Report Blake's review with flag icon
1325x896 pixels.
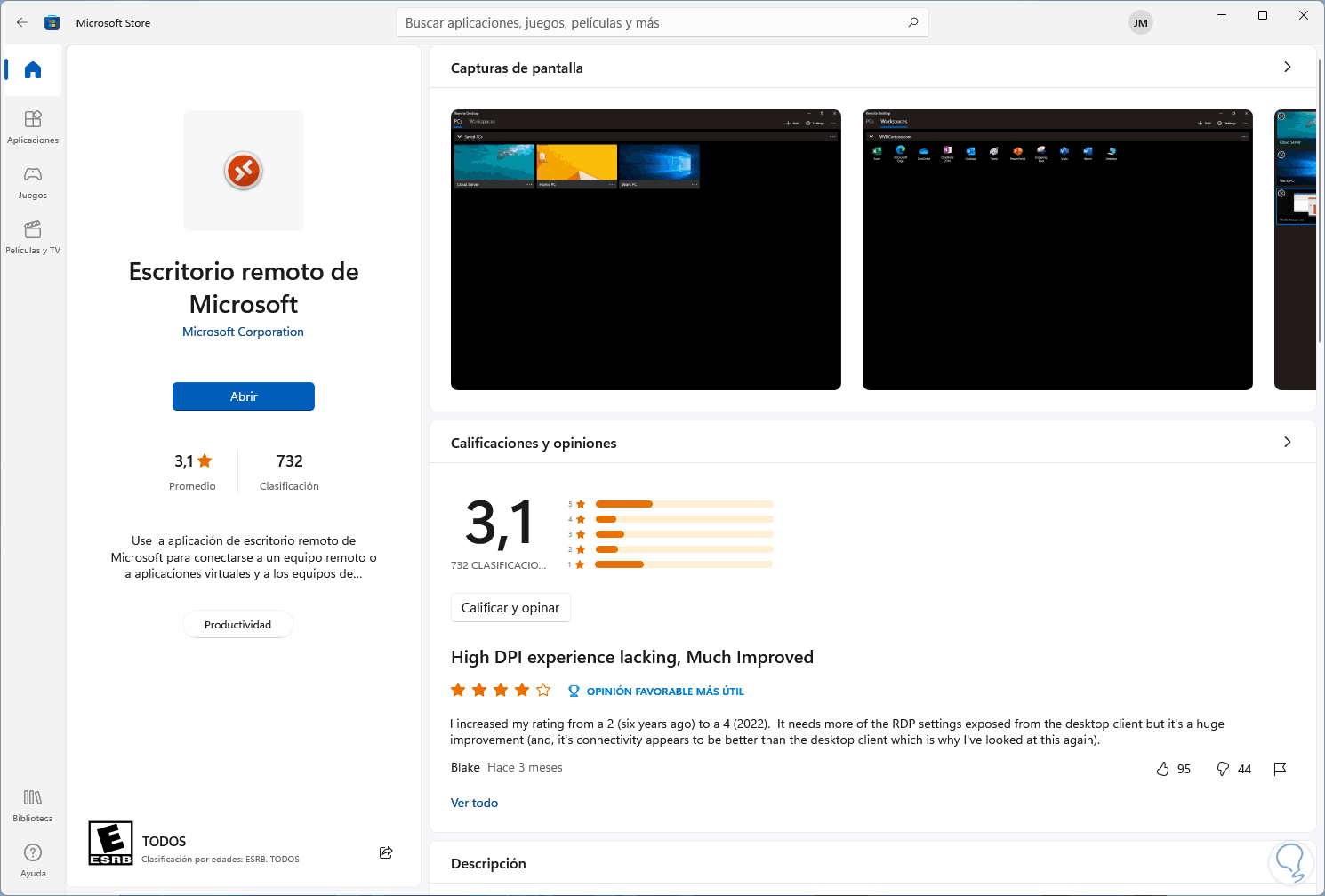(1280, 769)
